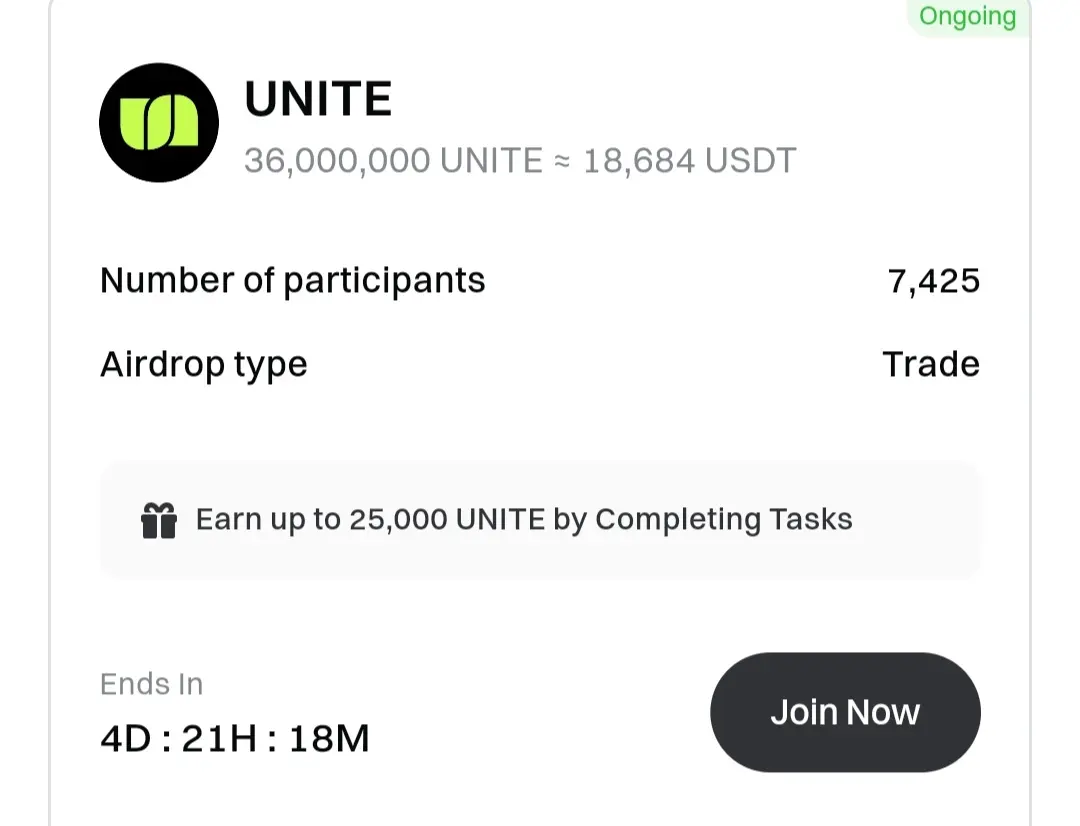Click the 7,425 participants count
This screenshot has width=1080, height=826.
click(933, 281)
